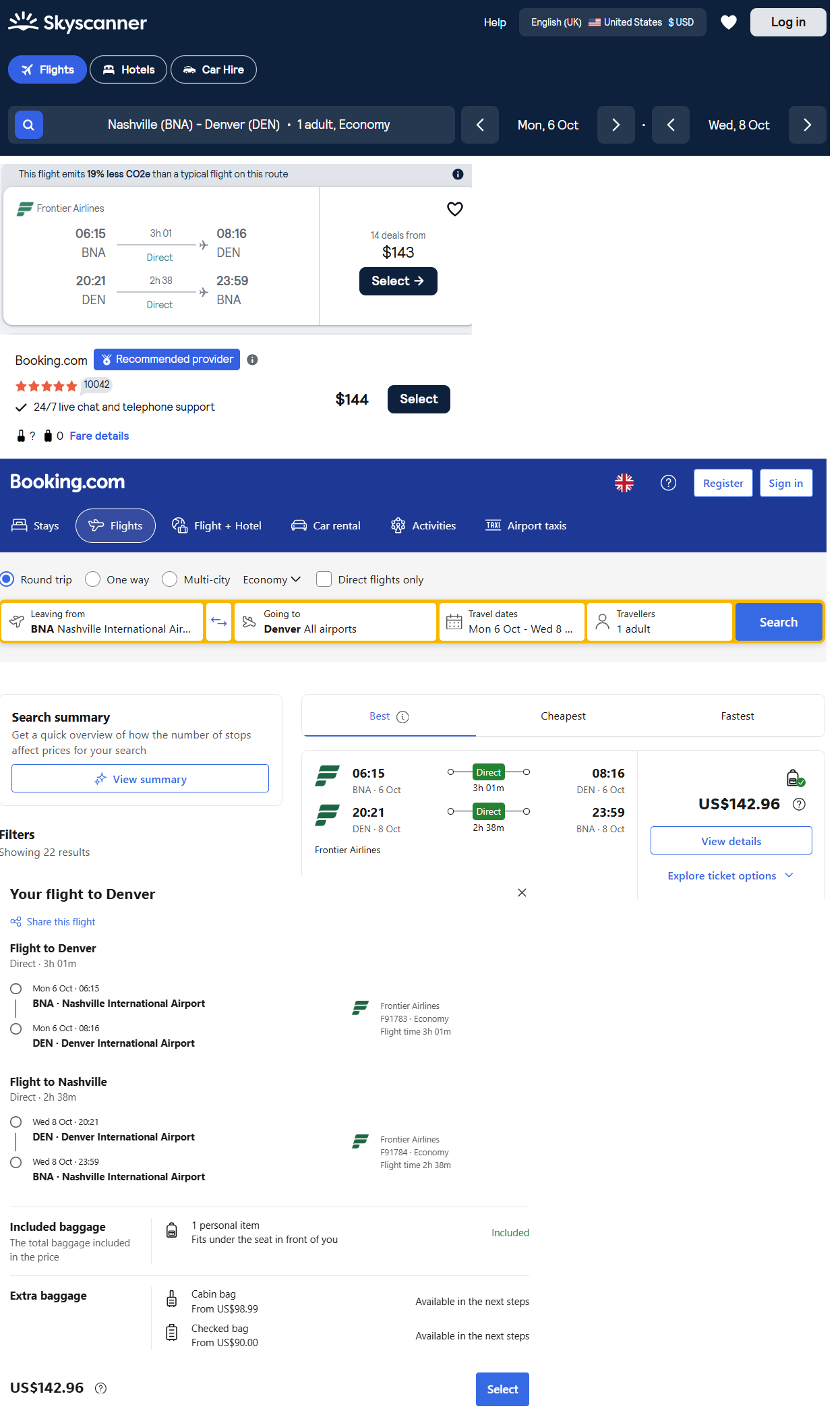Change language via UK flag icon
The image size is (840, 1417).
(624, 483)
